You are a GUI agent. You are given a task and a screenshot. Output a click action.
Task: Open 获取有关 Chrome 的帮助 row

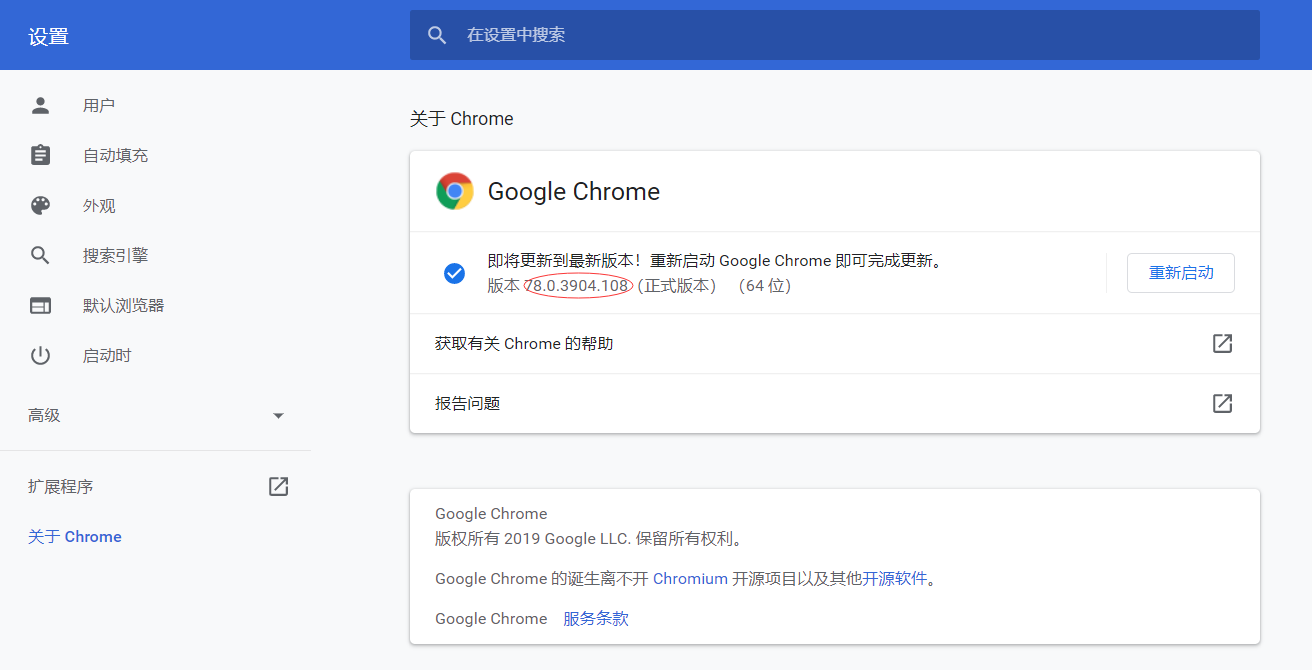pyautogui.click(x=835, y=343)
